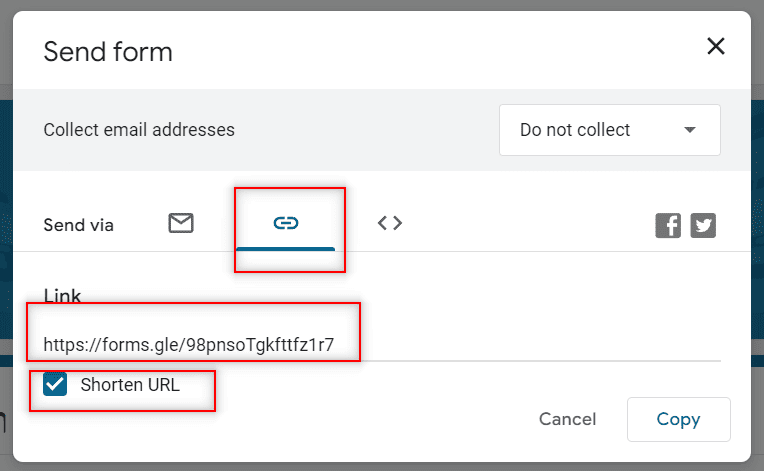Select the forms.gle link URL field
Screen dimensions: 764x471
click(x=382, y=344)
